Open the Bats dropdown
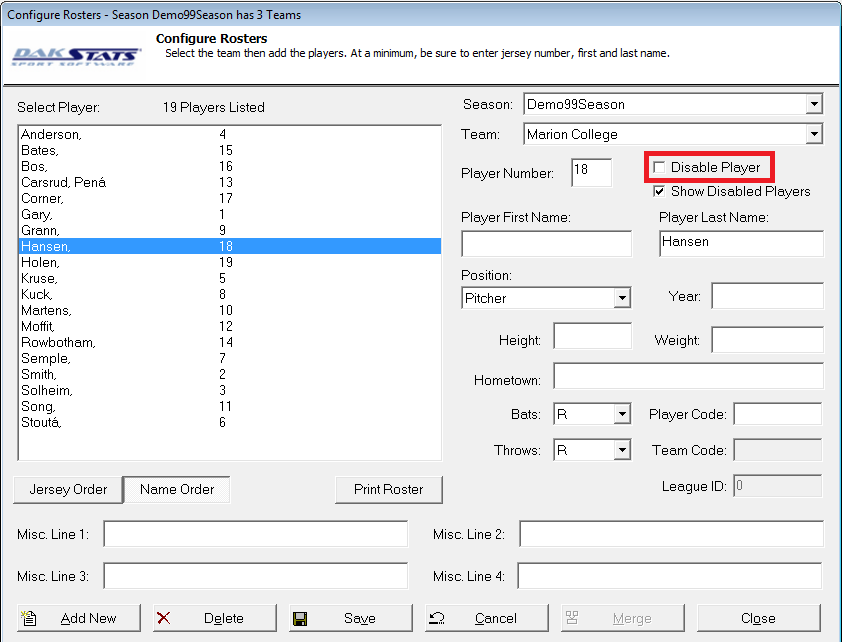 coord(621,413)
